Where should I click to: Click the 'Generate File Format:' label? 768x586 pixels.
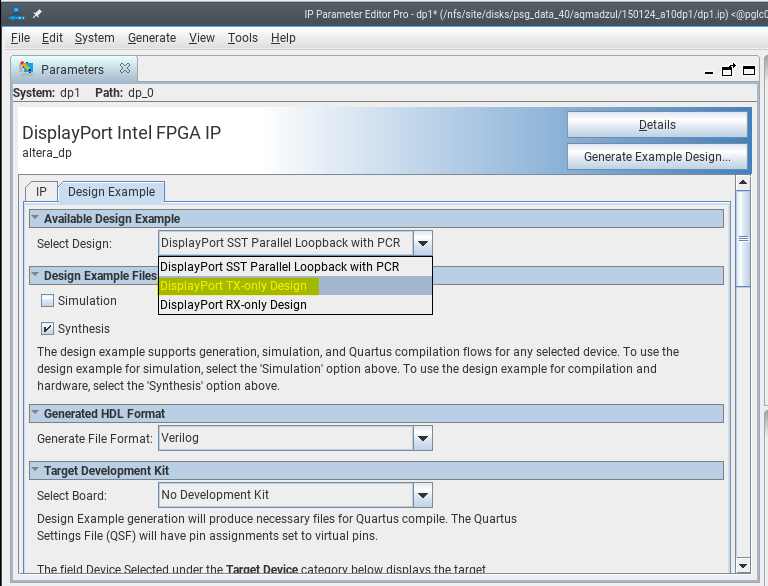tap(95, 439)
